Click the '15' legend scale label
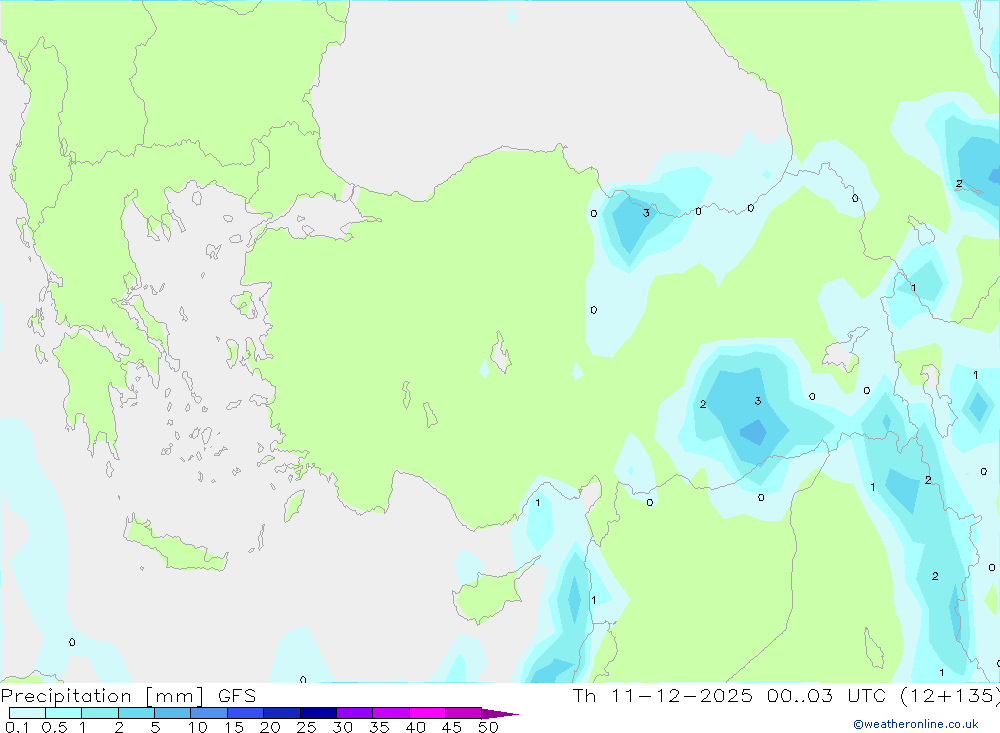 click(234, 727)
